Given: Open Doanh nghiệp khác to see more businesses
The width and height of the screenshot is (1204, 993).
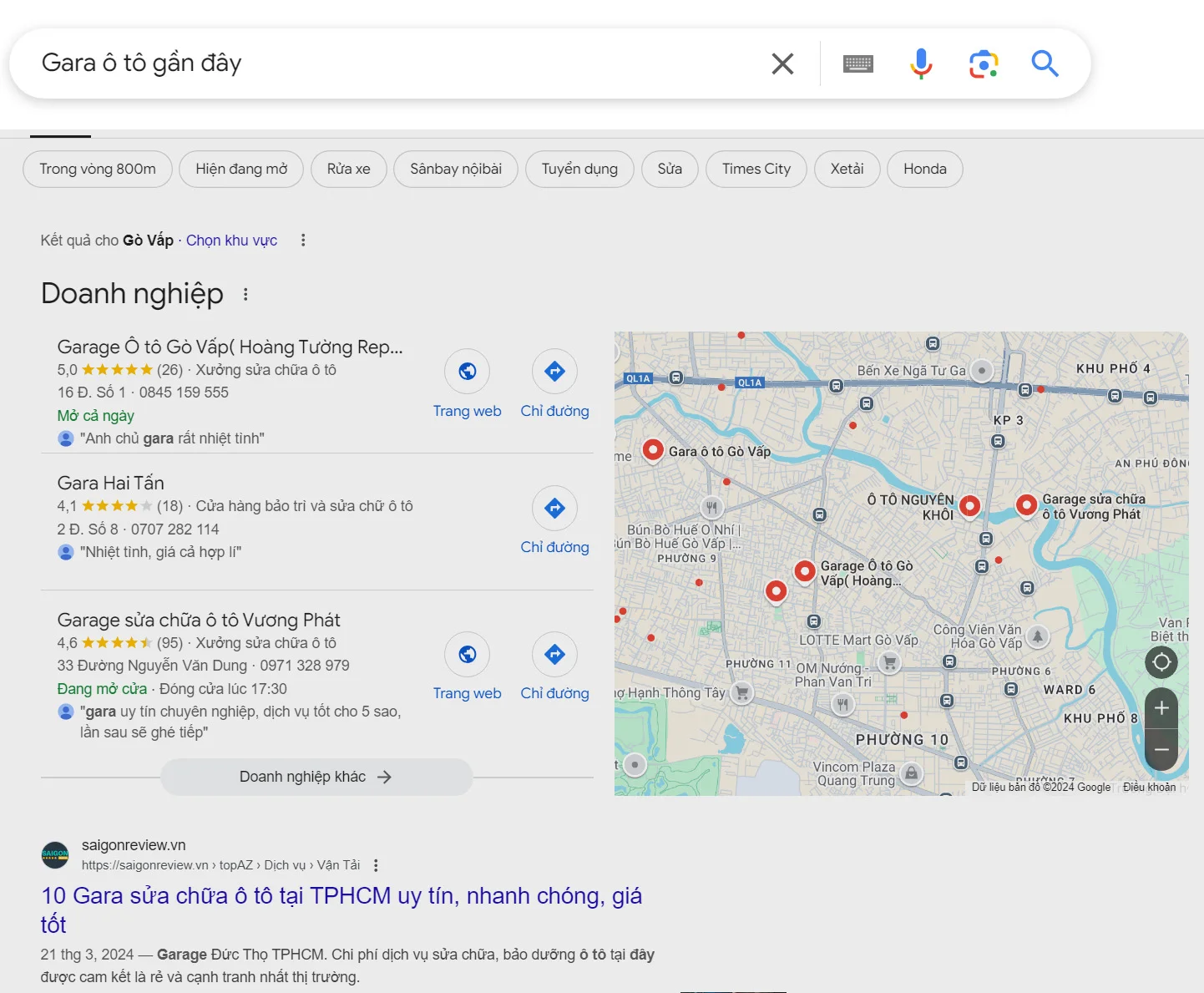Looking at the screenshot, I should point(316,777).
